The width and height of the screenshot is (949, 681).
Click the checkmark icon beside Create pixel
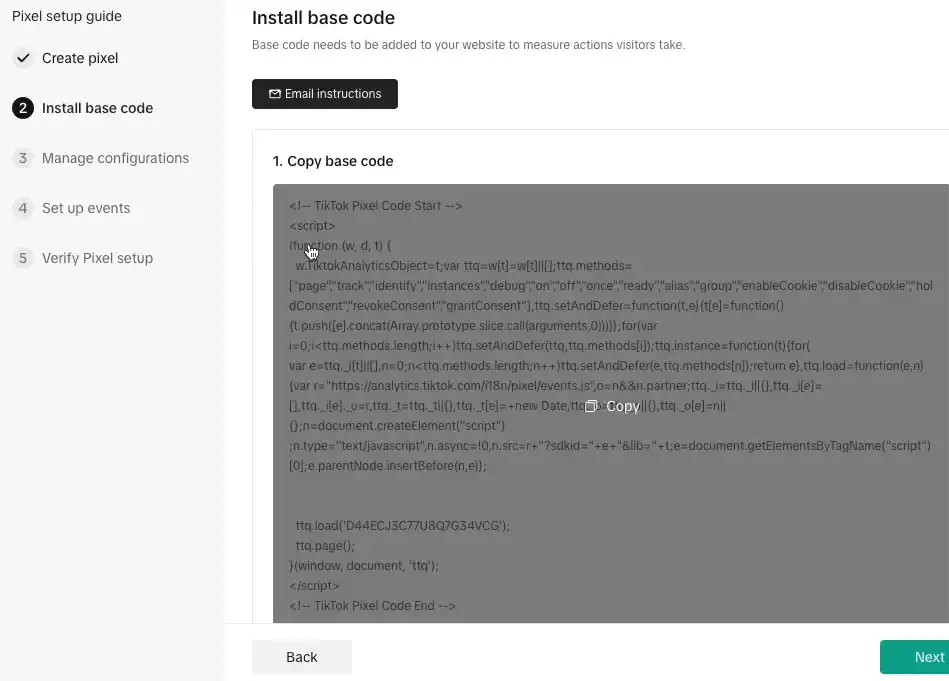23,58
